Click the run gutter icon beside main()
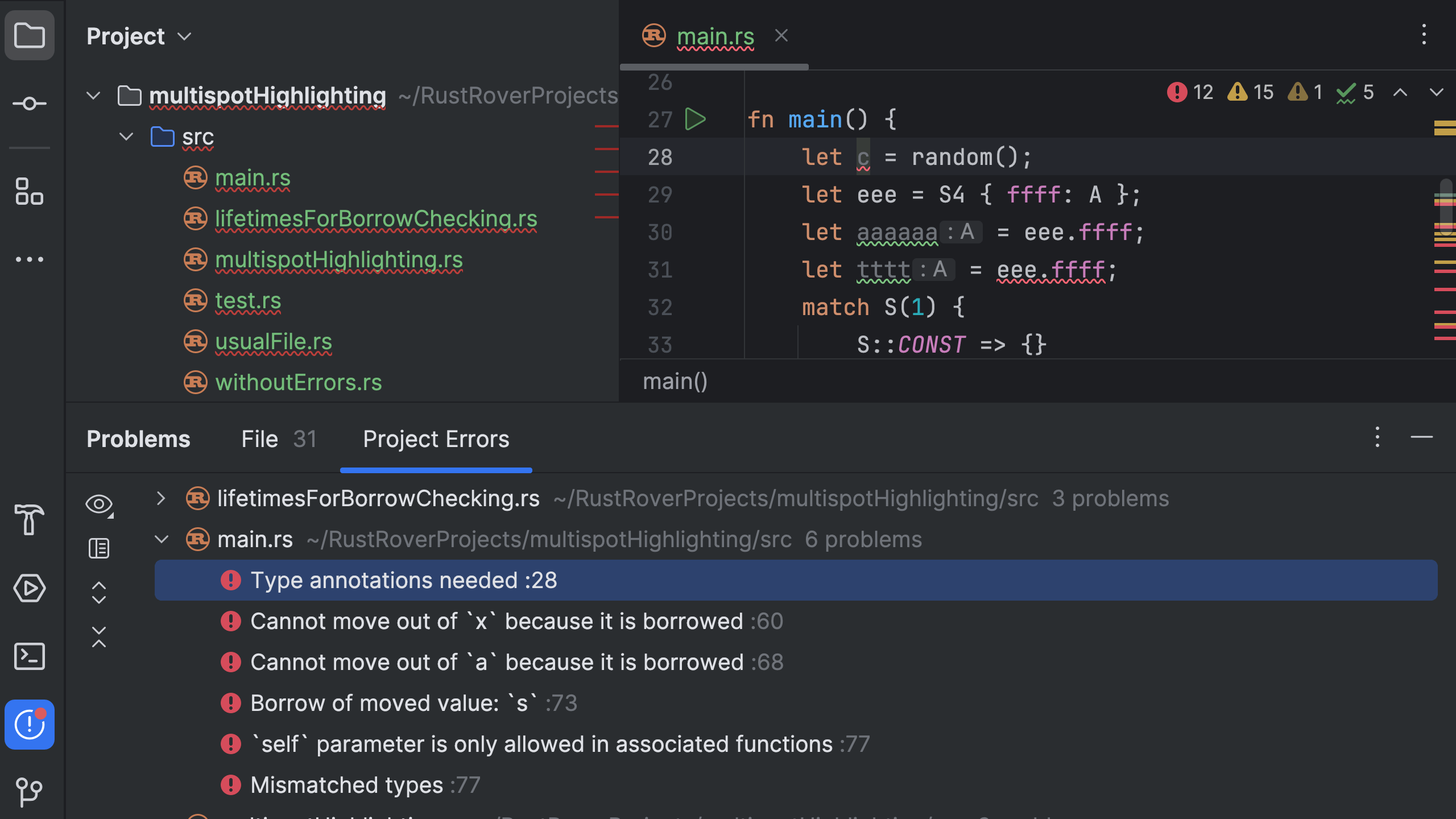This screenshot has height=819, width=1456. [695, 119]
